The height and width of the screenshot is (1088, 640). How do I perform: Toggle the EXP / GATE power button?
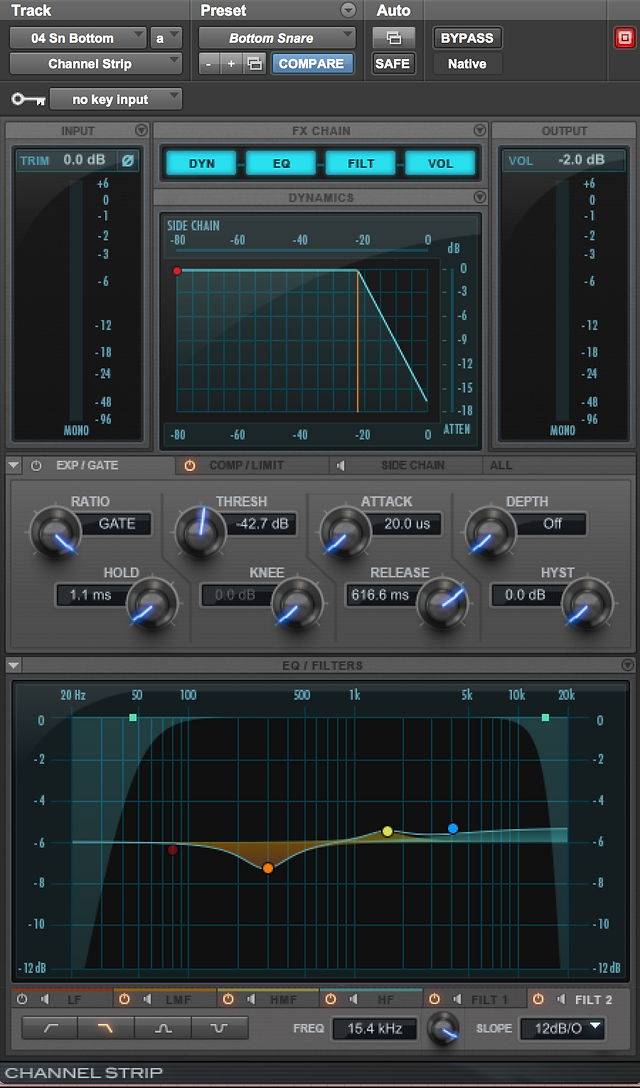(37, 466)
